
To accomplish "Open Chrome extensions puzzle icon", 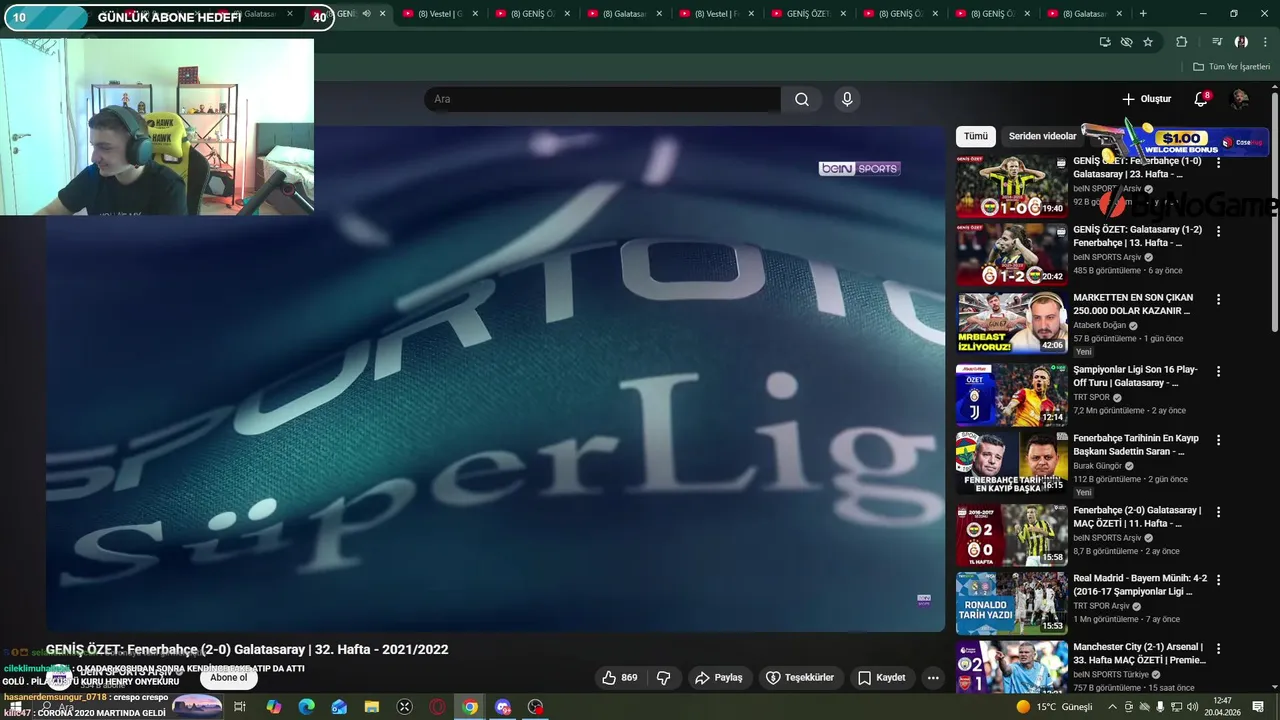I will (x=1182, y=42).
